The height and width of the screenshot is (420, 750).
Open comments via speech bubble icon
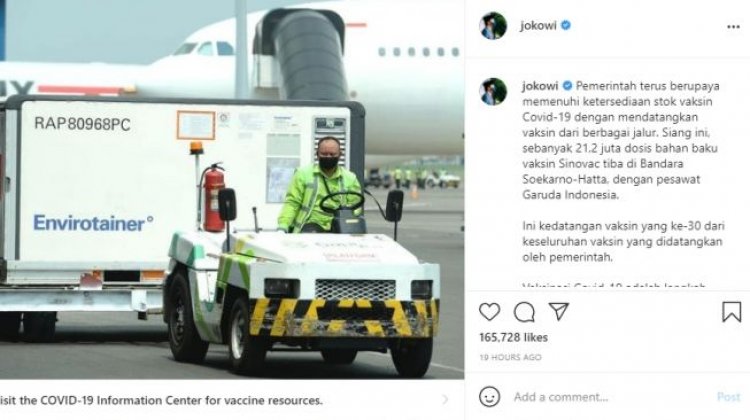[x=524, y=312]
